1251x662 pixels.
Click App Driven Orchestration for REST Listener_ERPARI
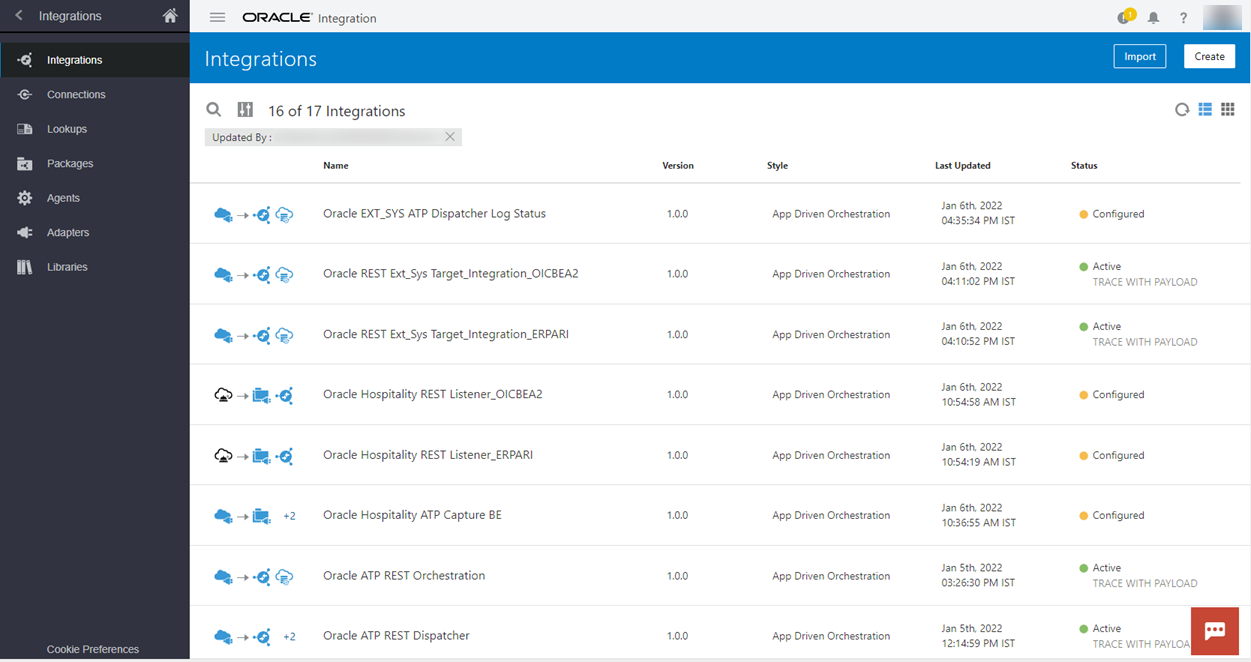click(831, 455)
